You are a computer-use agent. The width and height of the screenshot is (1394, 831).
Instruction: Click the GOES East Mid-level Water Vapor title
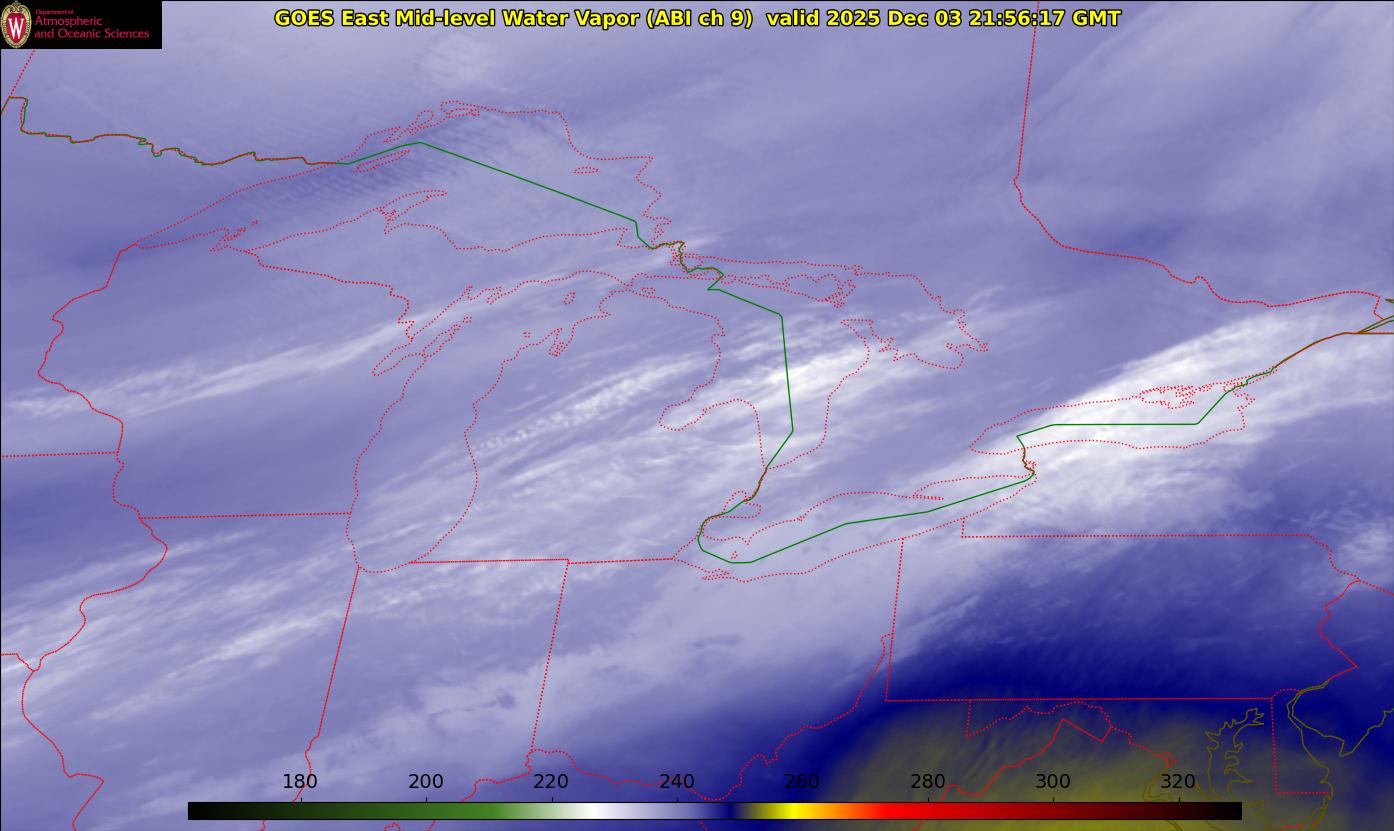pyautogui.click(x=513, y=18)
